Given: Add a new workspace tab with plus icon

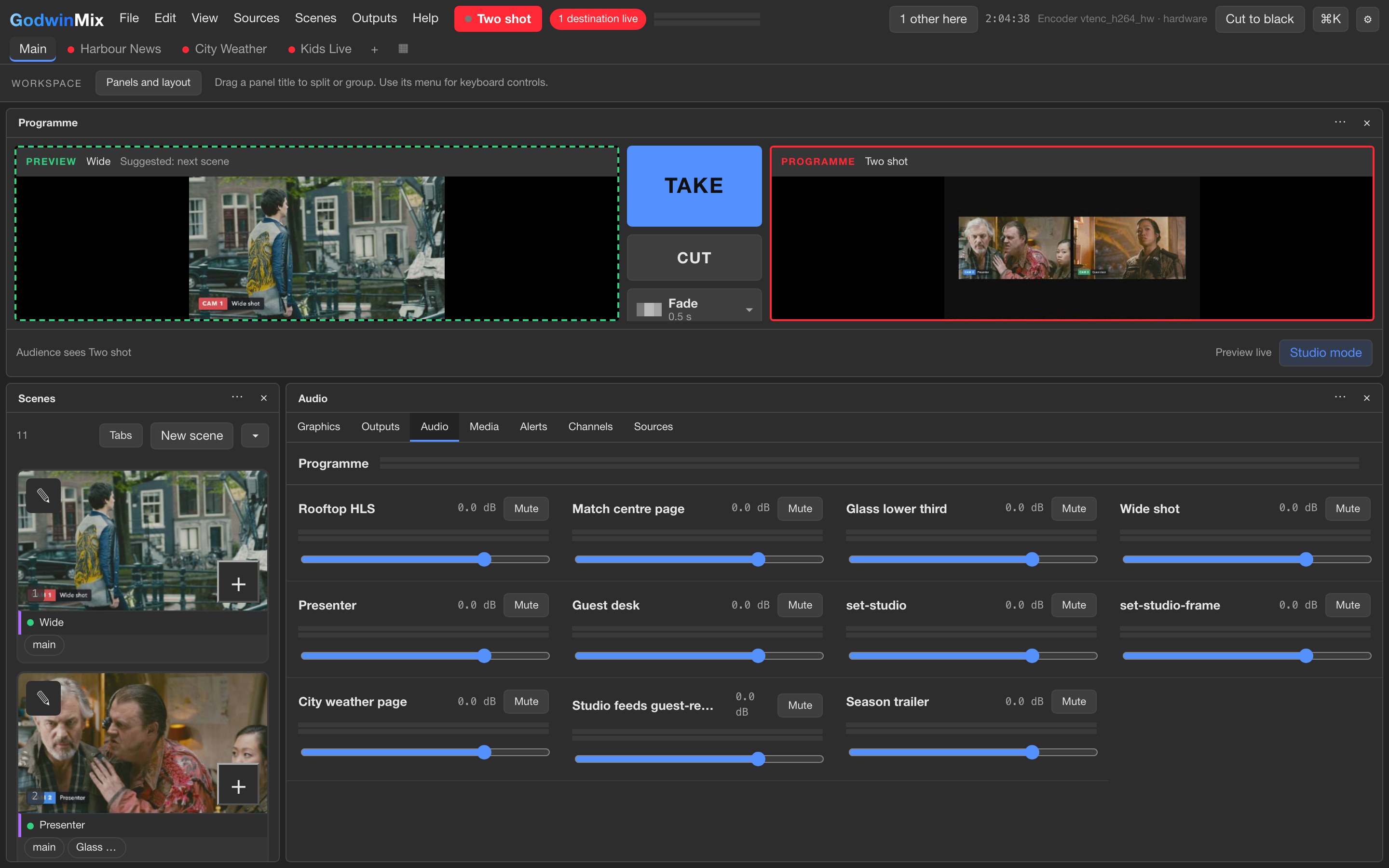Looking at the screenshot, I should [x=374, y=50].
